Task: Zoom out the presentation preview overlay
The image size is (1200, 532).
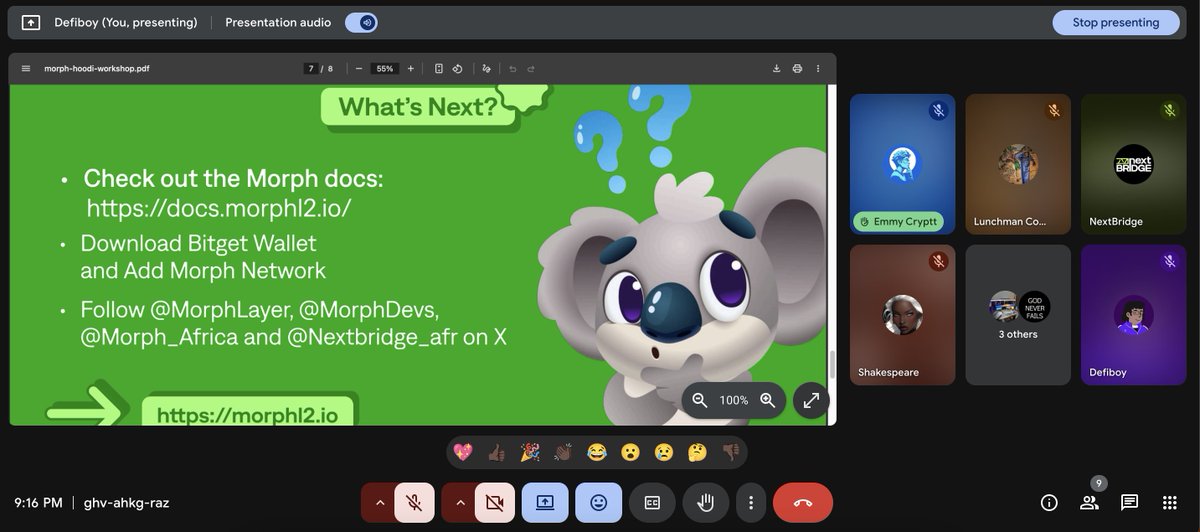Action: (x=700, y=400)
